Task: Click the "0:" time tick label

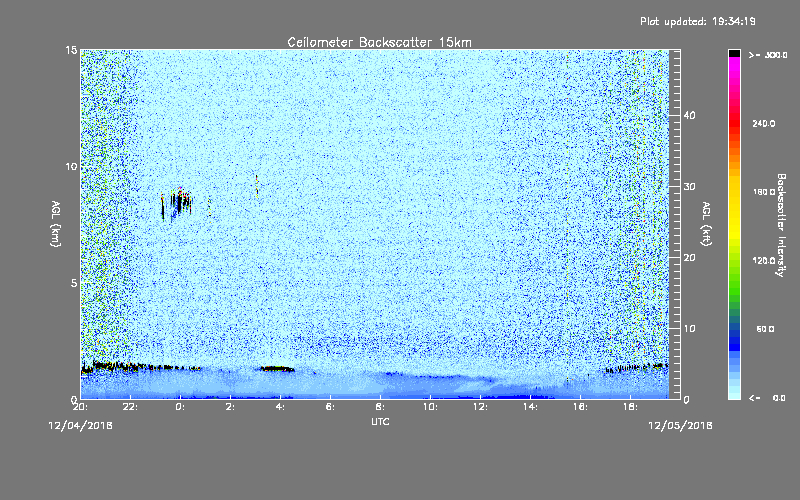Action: click(181, 407)
